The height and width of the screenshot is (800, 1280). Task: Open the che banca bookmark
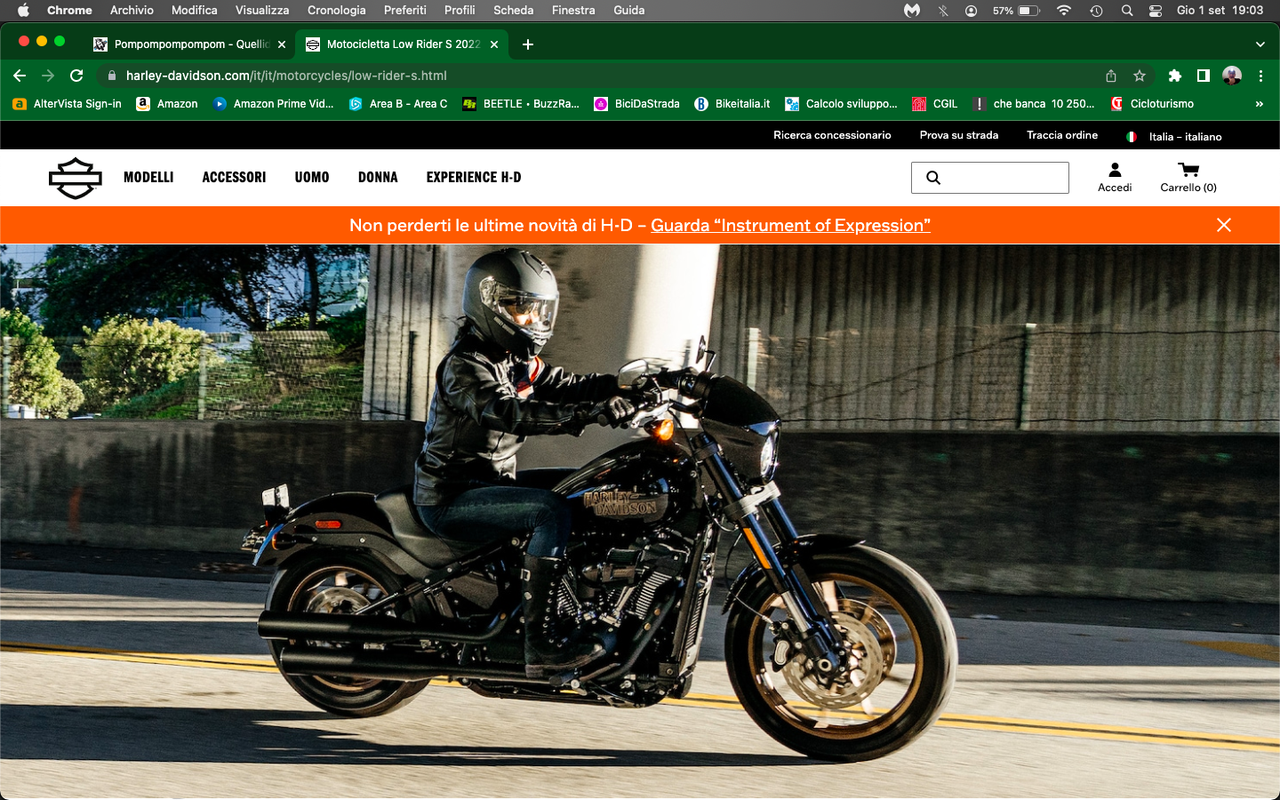click(1033, 104)
